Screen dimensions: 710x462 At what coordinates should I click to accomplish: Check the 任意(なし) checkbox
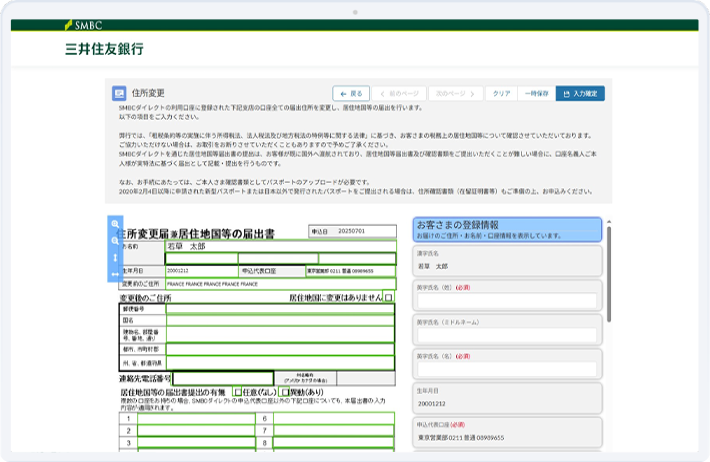pos(237,392)
